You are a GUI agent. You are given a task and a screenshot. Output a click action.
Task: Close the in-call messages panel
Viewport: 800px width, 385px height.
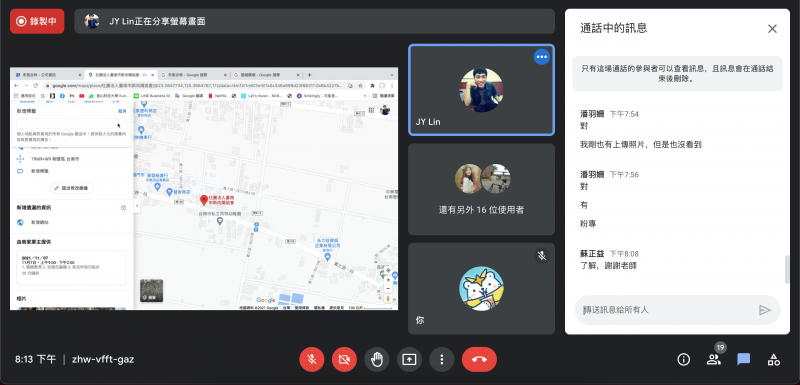click(x=772, y=29)
